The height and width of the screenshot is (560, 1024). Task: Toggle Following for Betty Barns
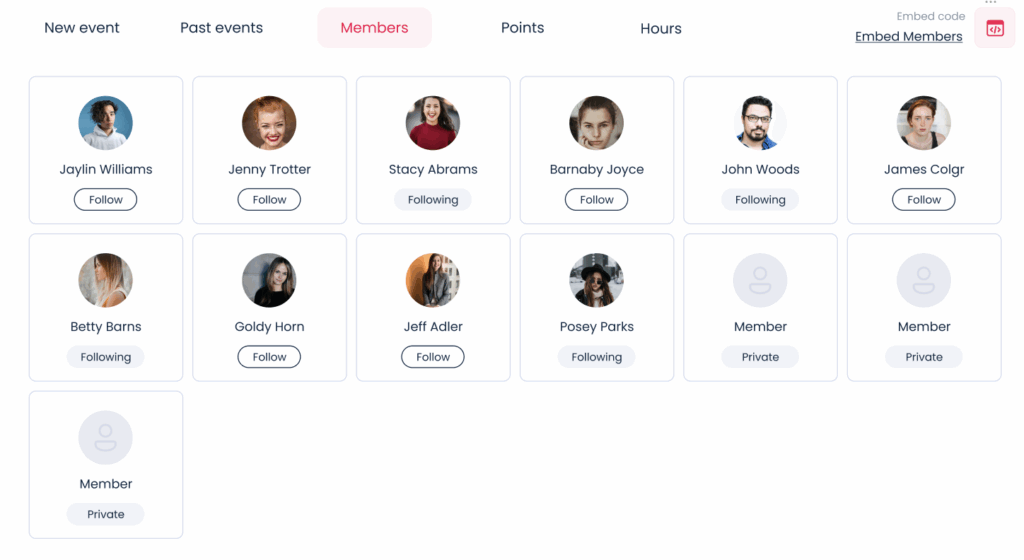[x=106, y=357]
